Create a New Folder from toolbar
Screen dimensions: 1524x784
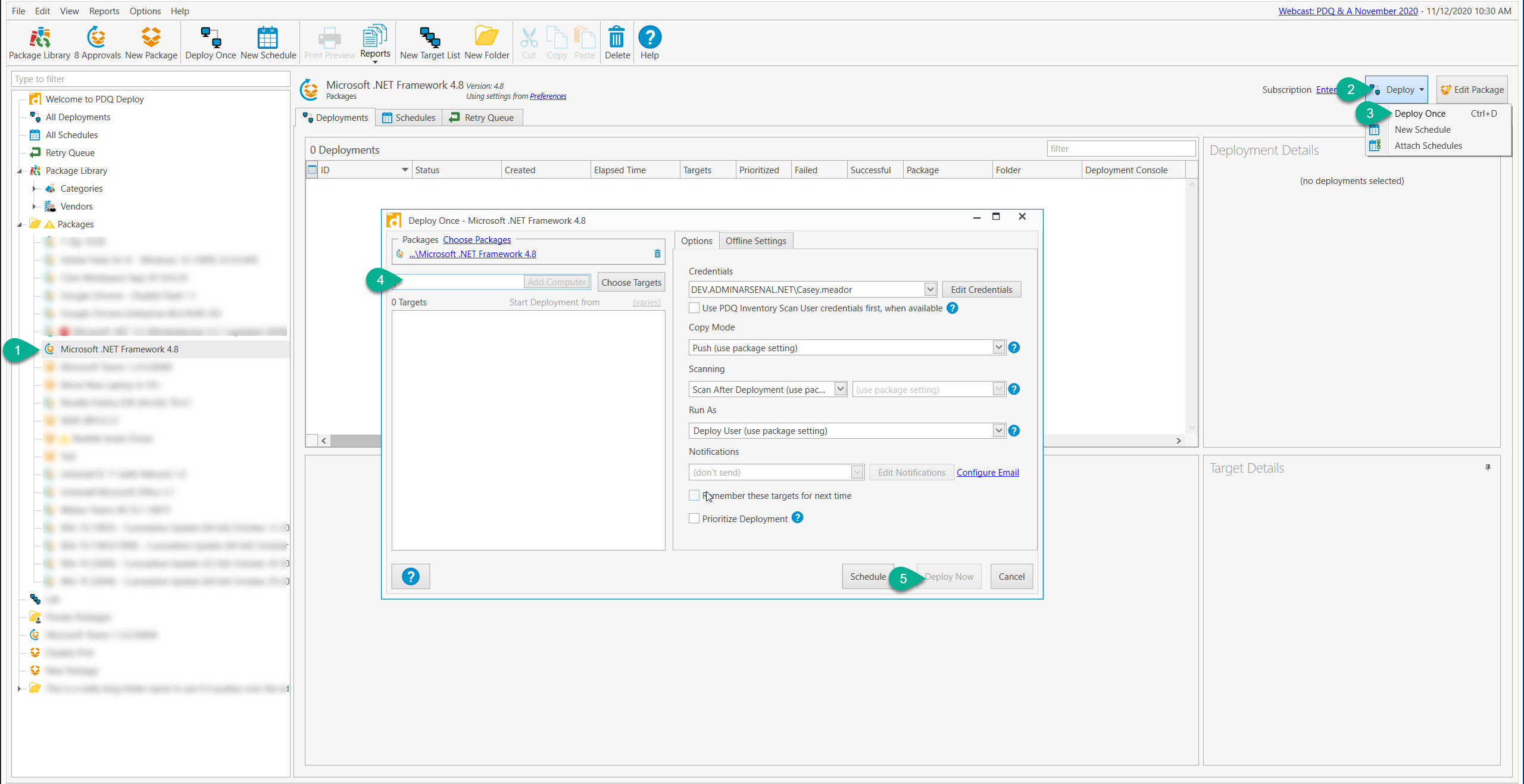pos(487,43)
